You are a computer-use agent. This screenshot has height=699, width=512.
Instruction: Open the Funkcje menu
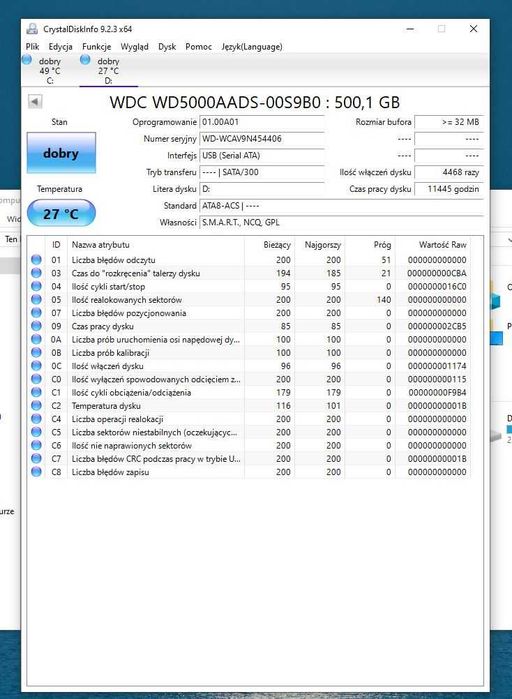coord(96,47)
